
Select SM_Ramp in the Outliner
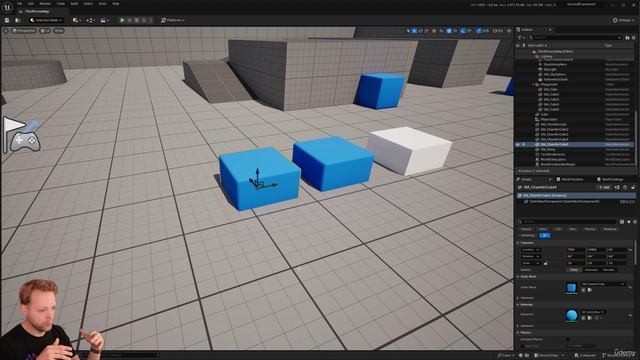coord(548,149)
